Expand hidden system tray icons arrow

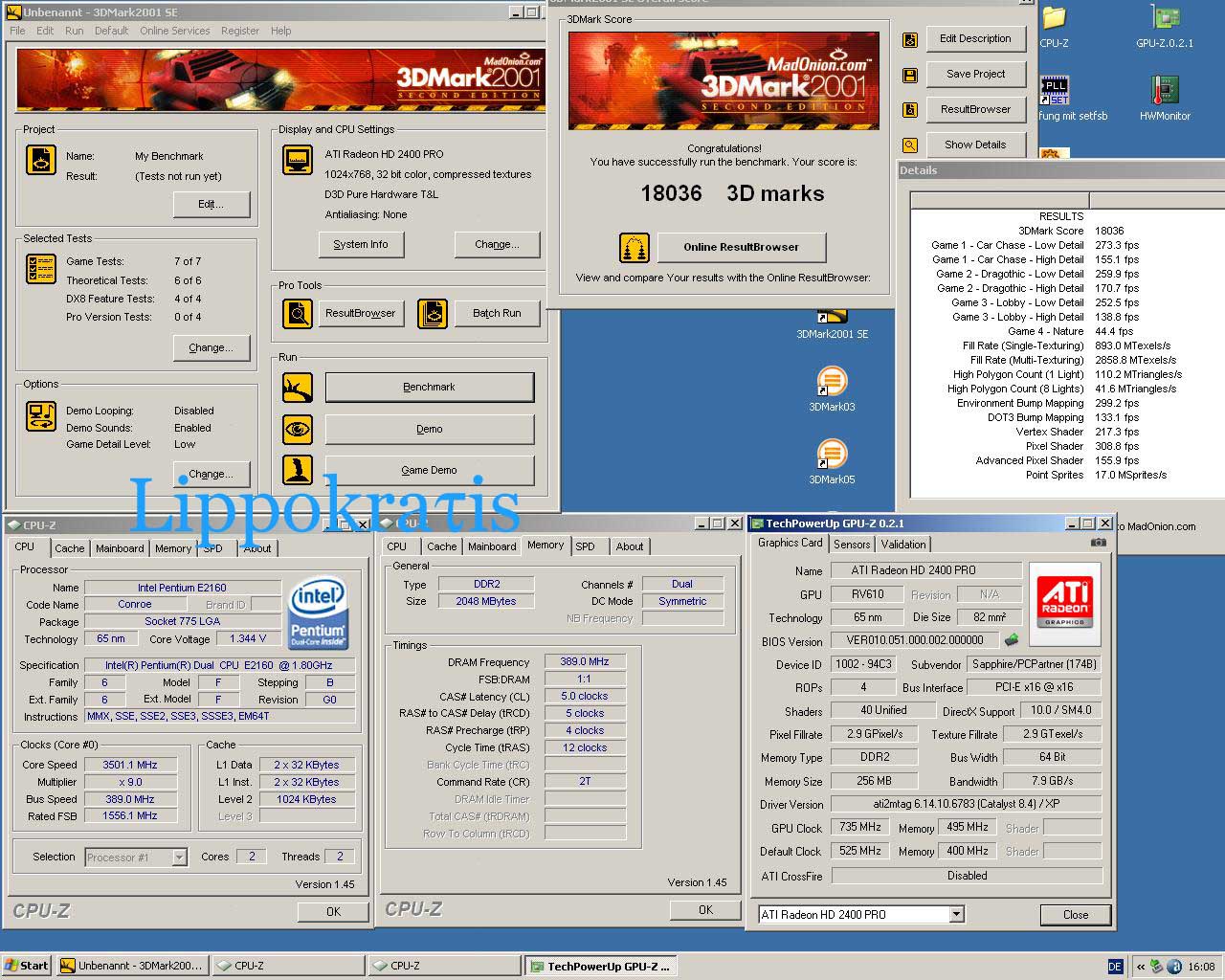pos(1141,967)
